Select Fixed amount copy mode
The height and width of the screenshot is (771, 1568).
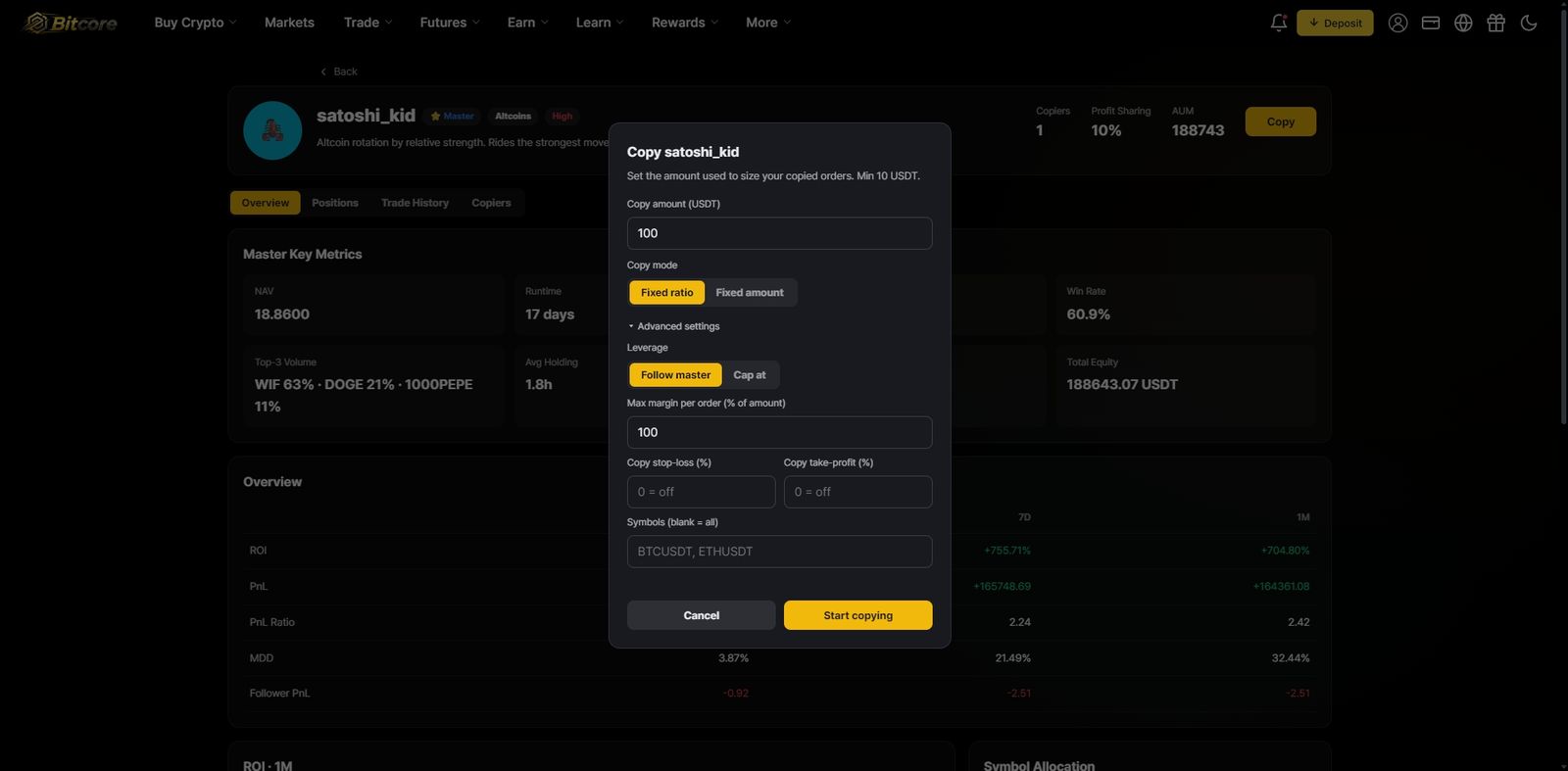750,292
